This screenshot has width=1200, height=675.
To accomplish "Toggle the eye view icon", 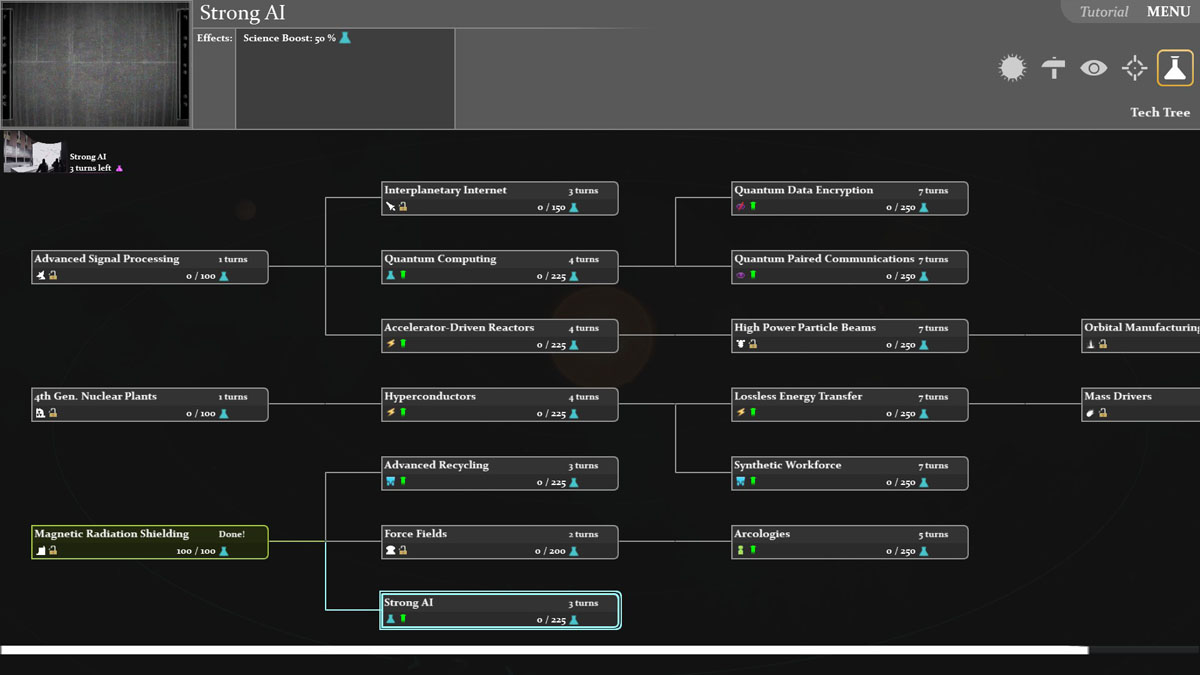I will pyautogui.click(x=1094, y=68).
